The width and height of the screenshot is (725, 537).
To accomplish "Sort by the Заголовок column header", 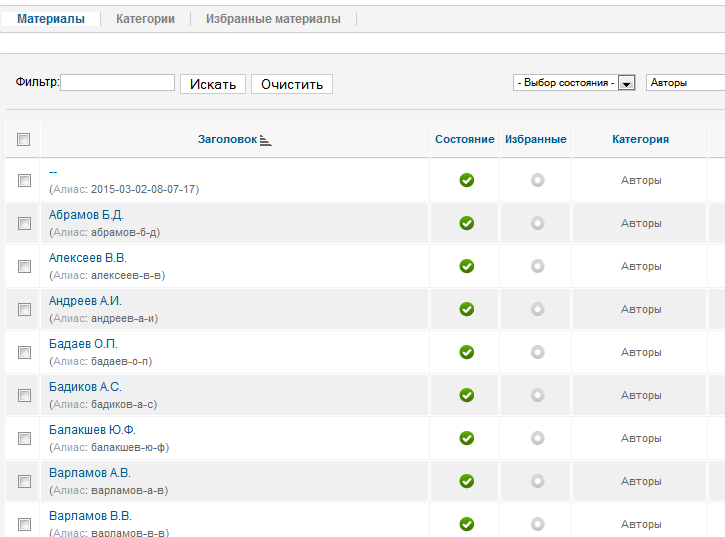I will (227, 139).
